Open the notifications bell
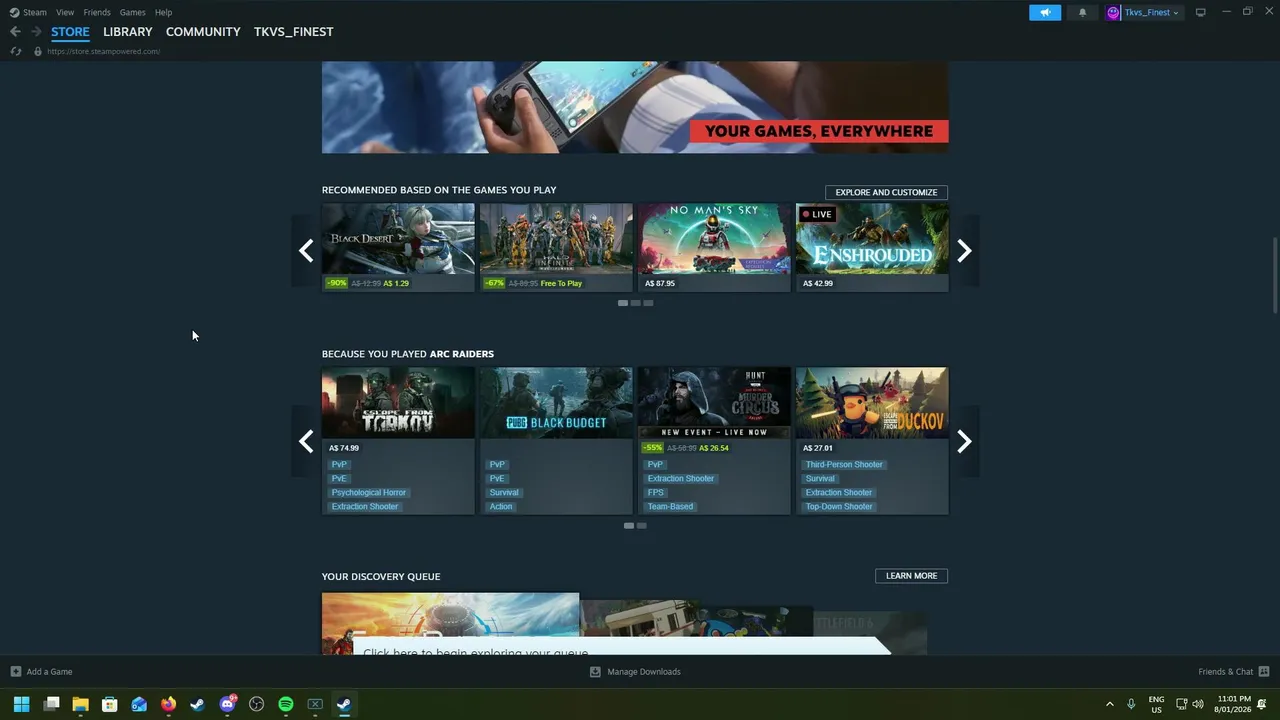 point(1082,12)
